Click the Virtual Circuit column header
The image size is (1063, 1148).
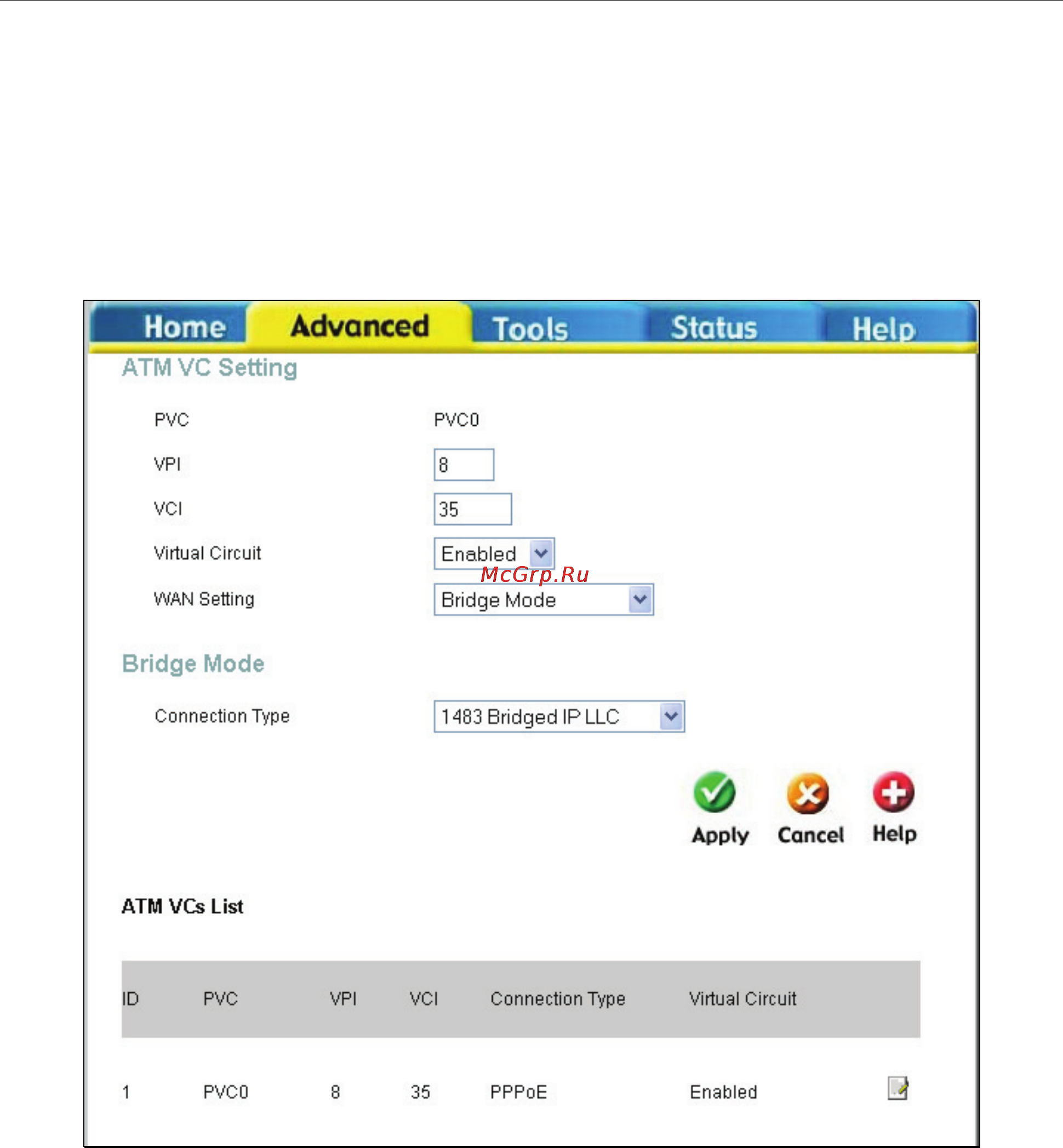click(742, 998)
